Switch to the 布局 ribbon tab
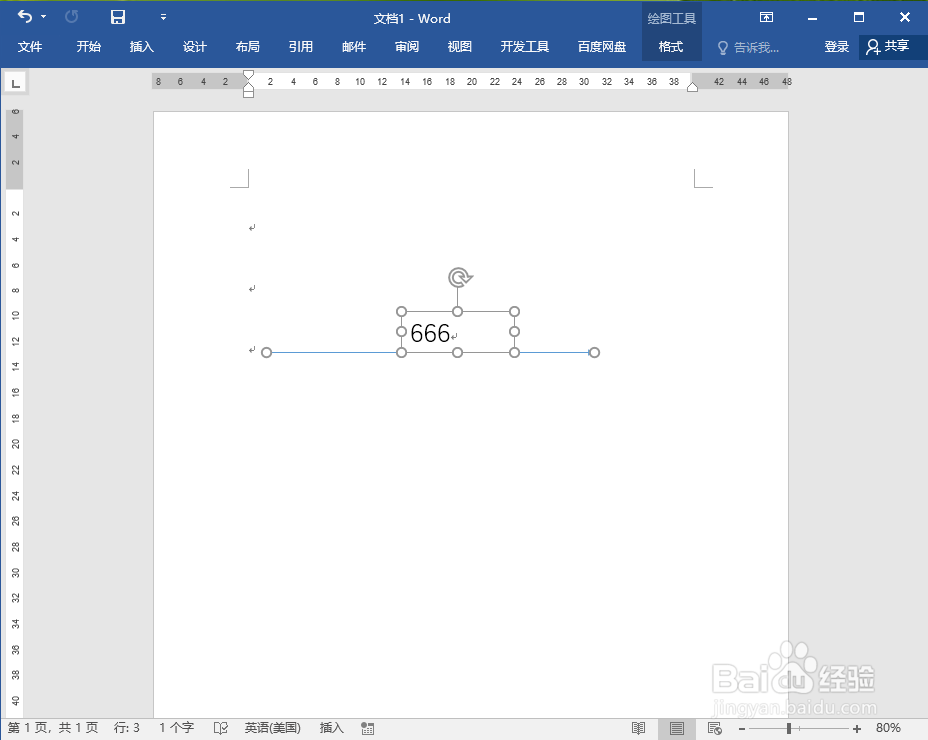The image size is (928, 740). coord(247,47)
